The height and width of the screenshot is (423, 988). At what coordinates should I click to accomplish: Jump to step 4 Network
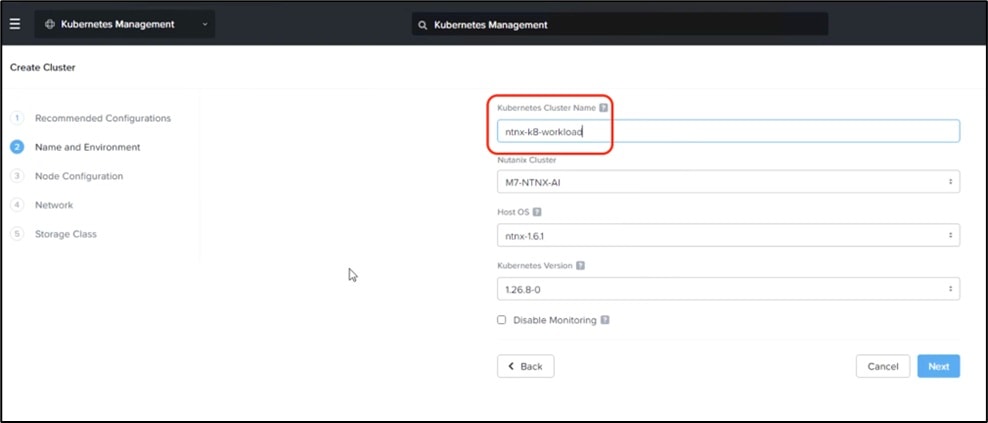click(x=54, y=206)
